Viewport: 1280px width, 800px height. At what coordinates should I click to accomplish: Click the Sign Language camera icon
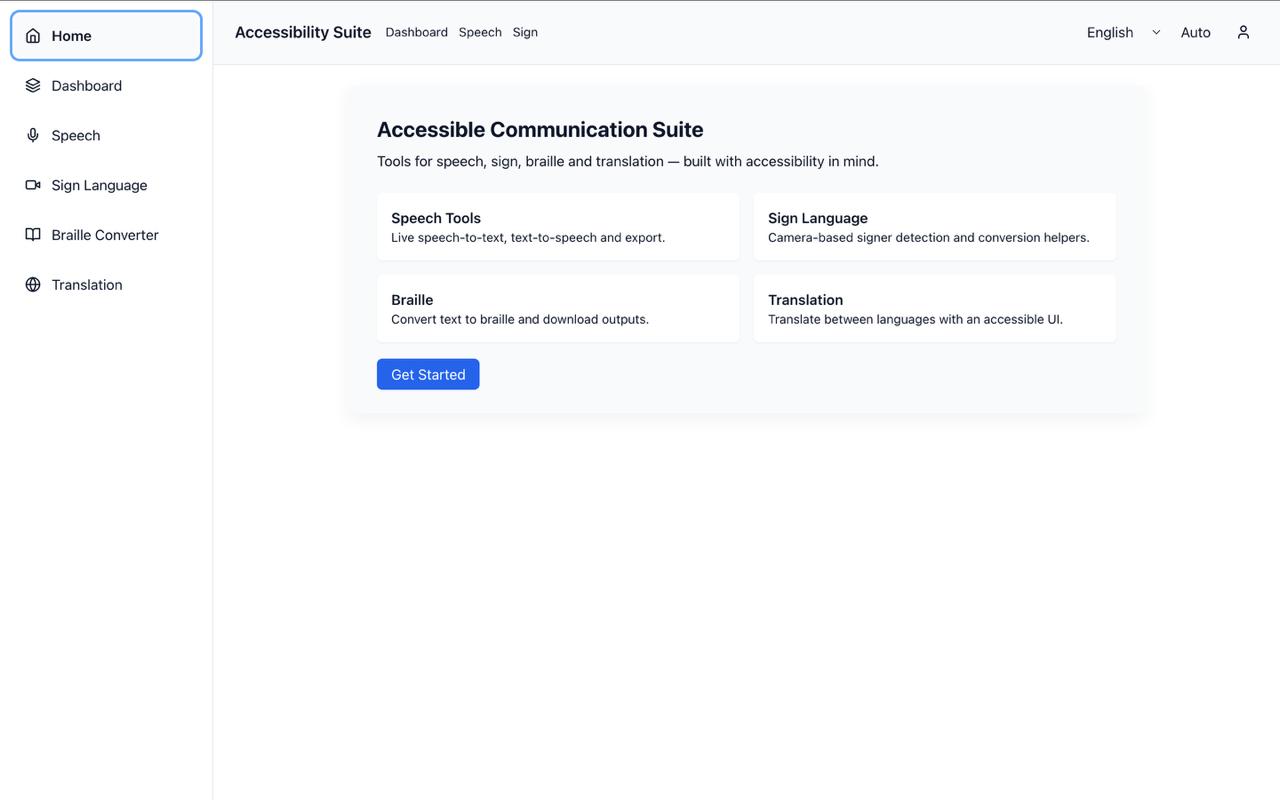pyautogui.click(x=33, y=185)
